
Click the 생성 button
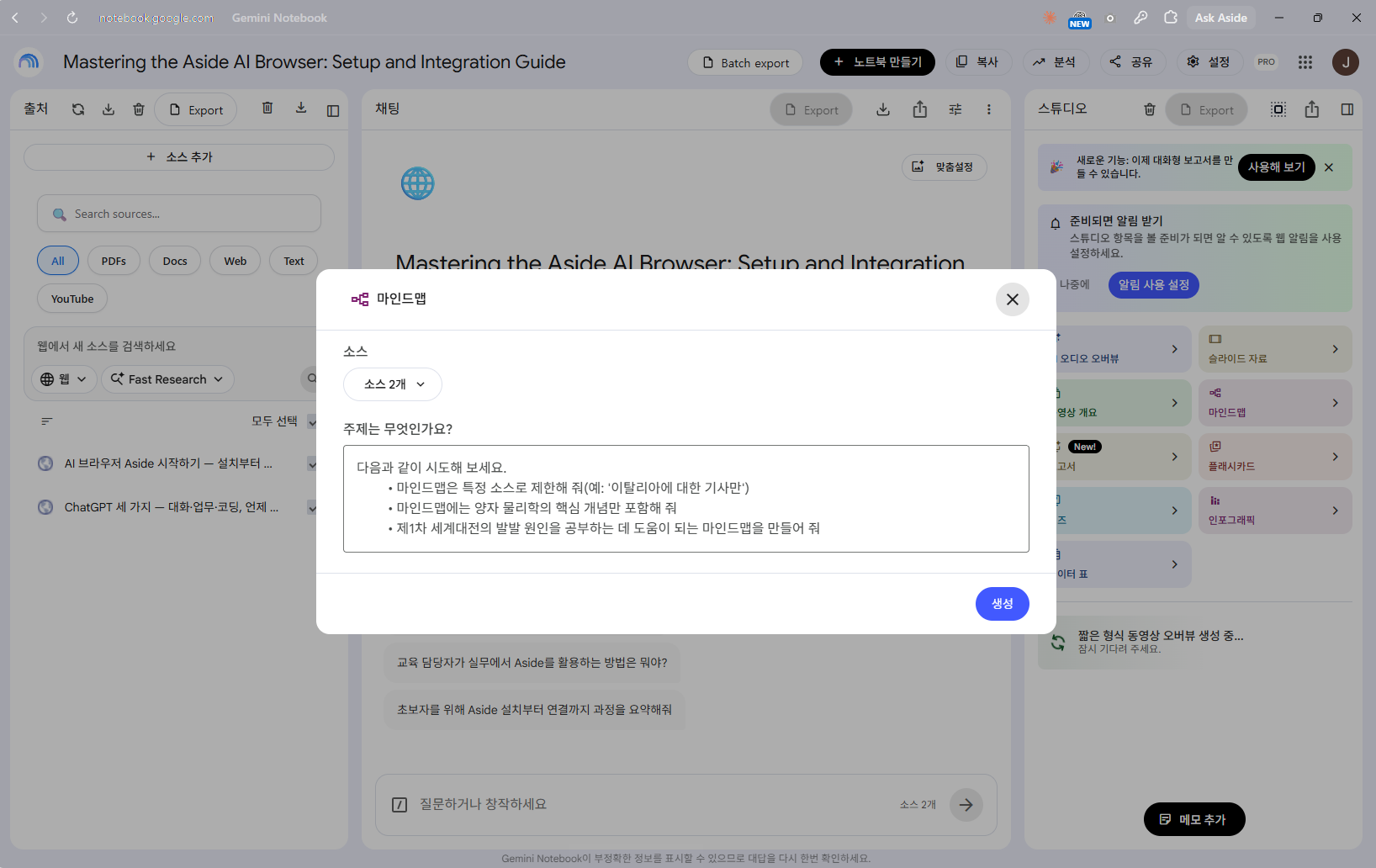(1002, 604)
